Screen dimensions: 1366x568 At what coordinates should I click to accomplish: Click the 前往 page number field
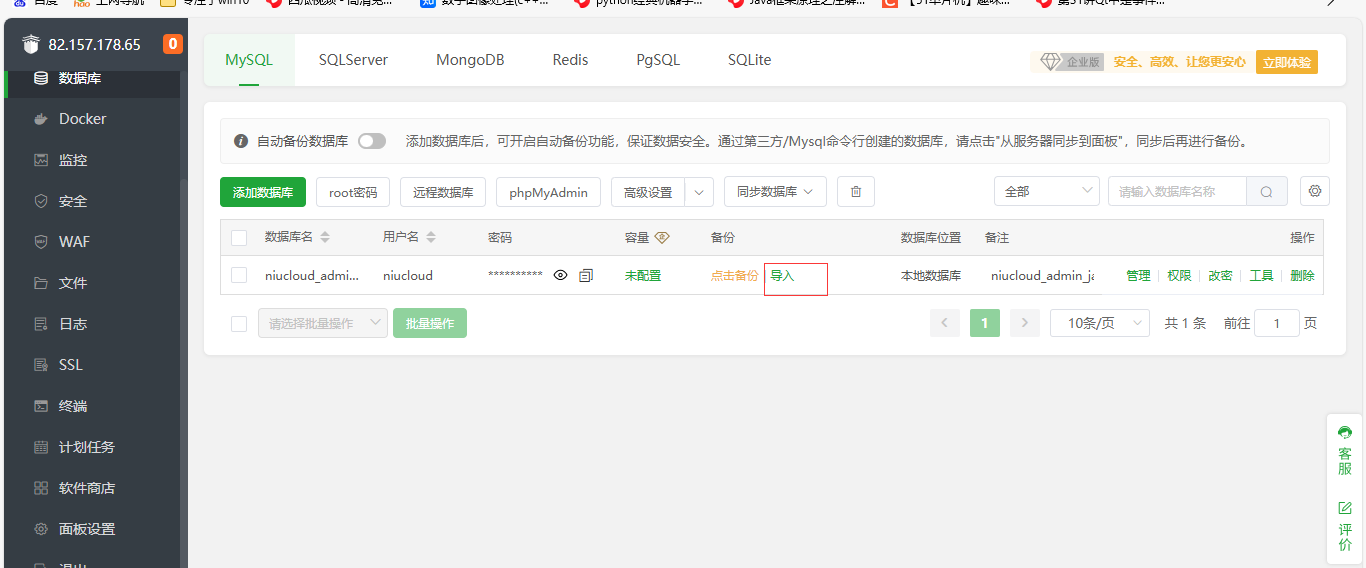1277,323
